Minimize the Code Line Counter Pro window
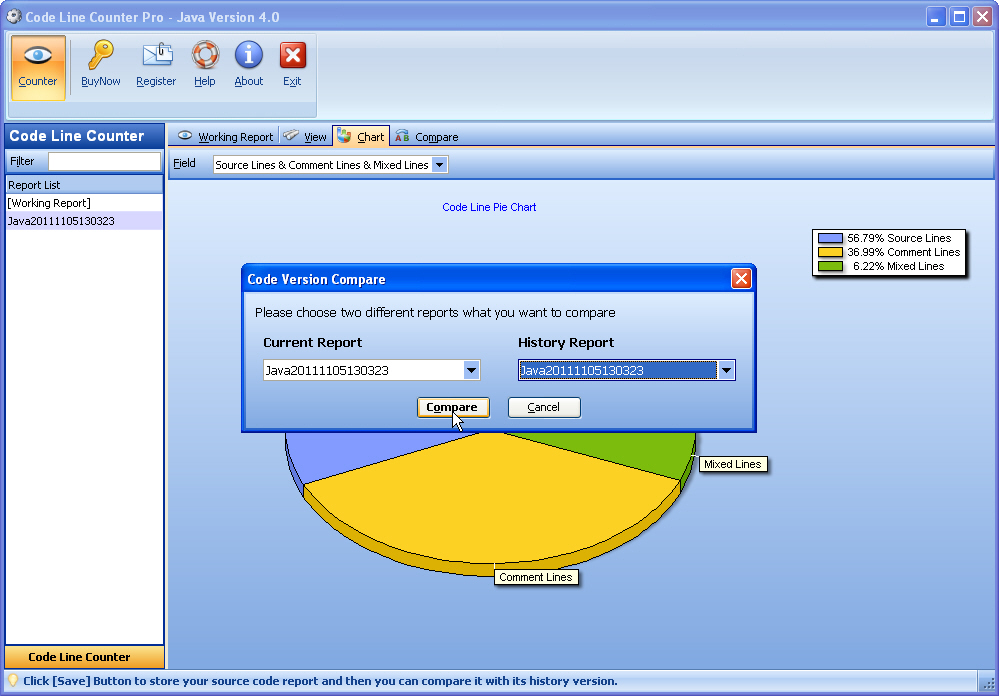 935,17
